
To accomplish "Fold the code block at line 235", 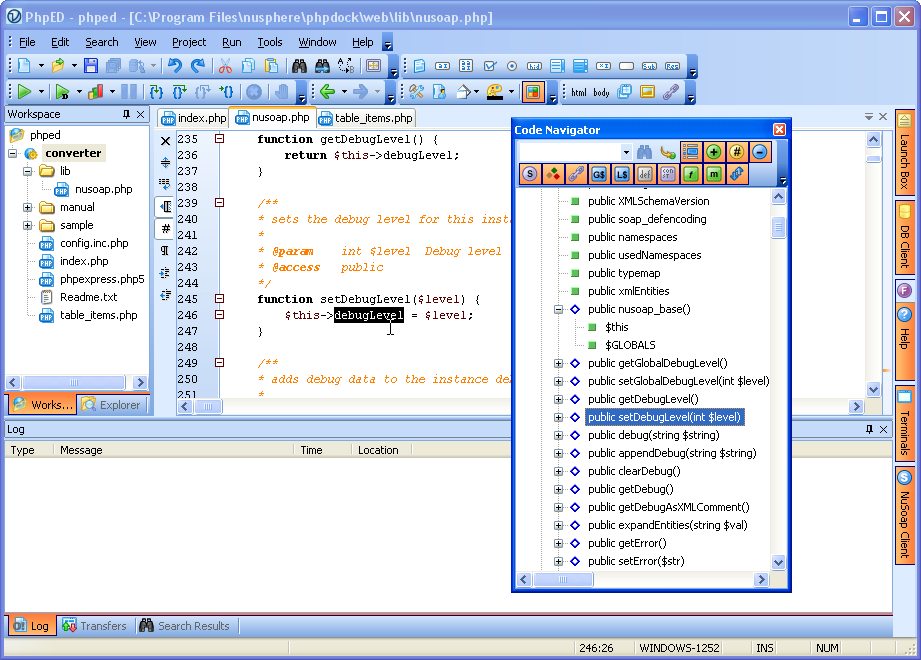I will click(x=220, y=139).
